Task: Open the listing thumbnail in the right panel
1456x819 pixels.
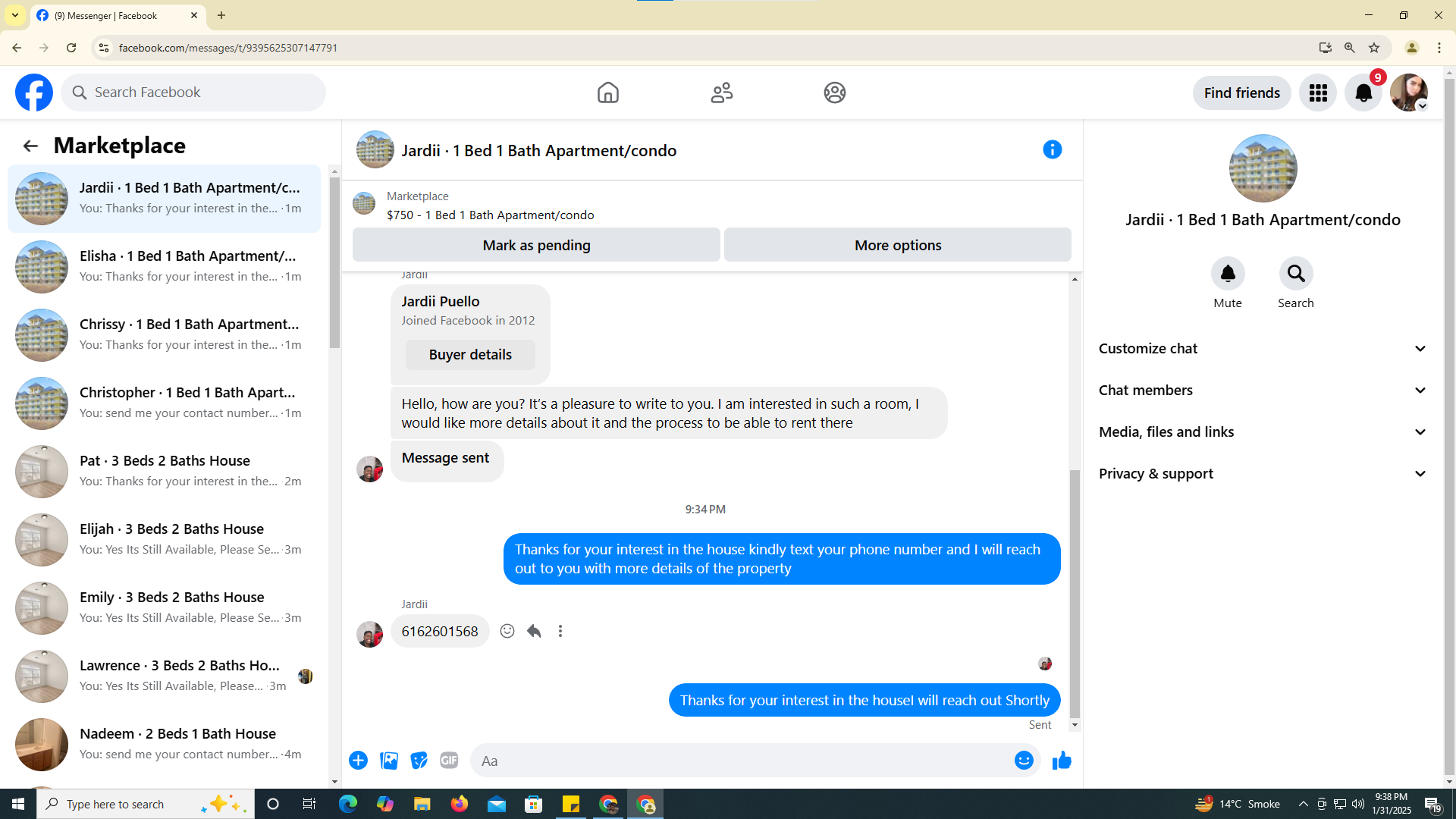Action: point(1263,168)
